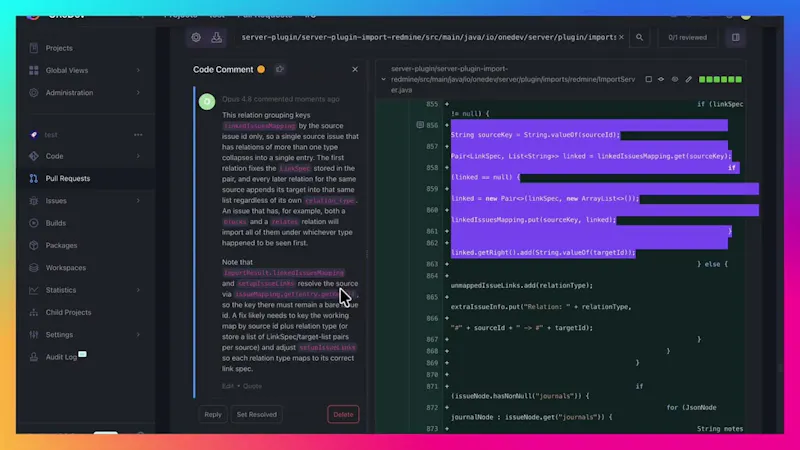Click the Administration gear icon

[34, 93]
